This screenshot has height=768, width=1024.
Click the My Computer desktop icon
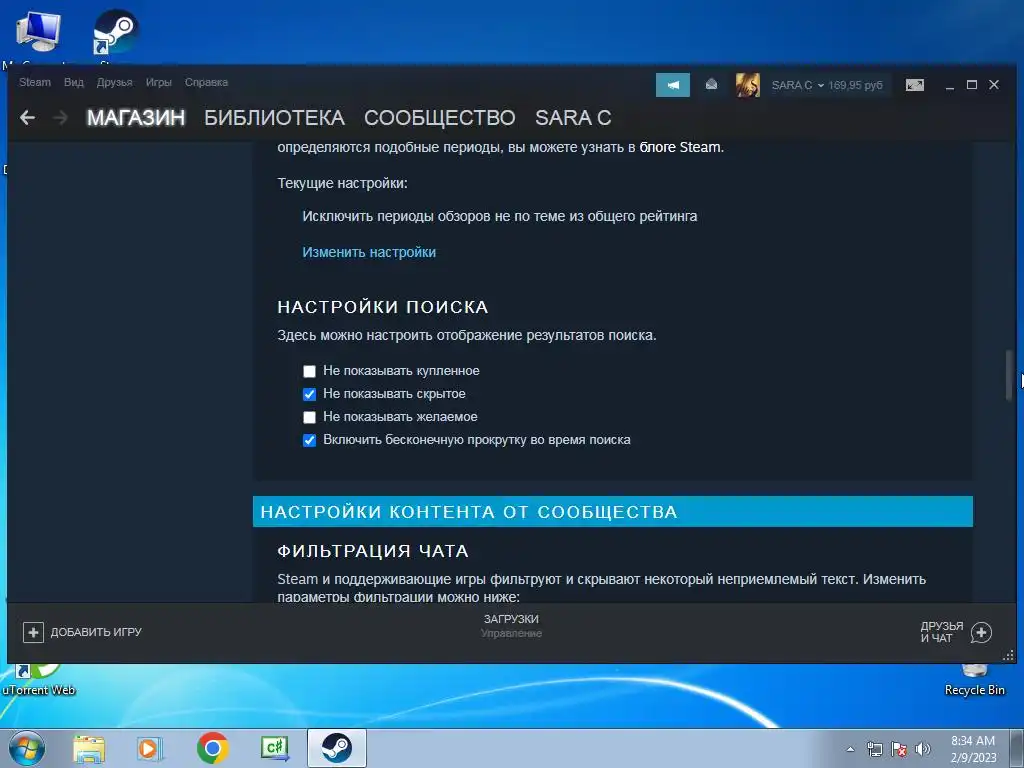pyautogui.click(x=38, y=33)
